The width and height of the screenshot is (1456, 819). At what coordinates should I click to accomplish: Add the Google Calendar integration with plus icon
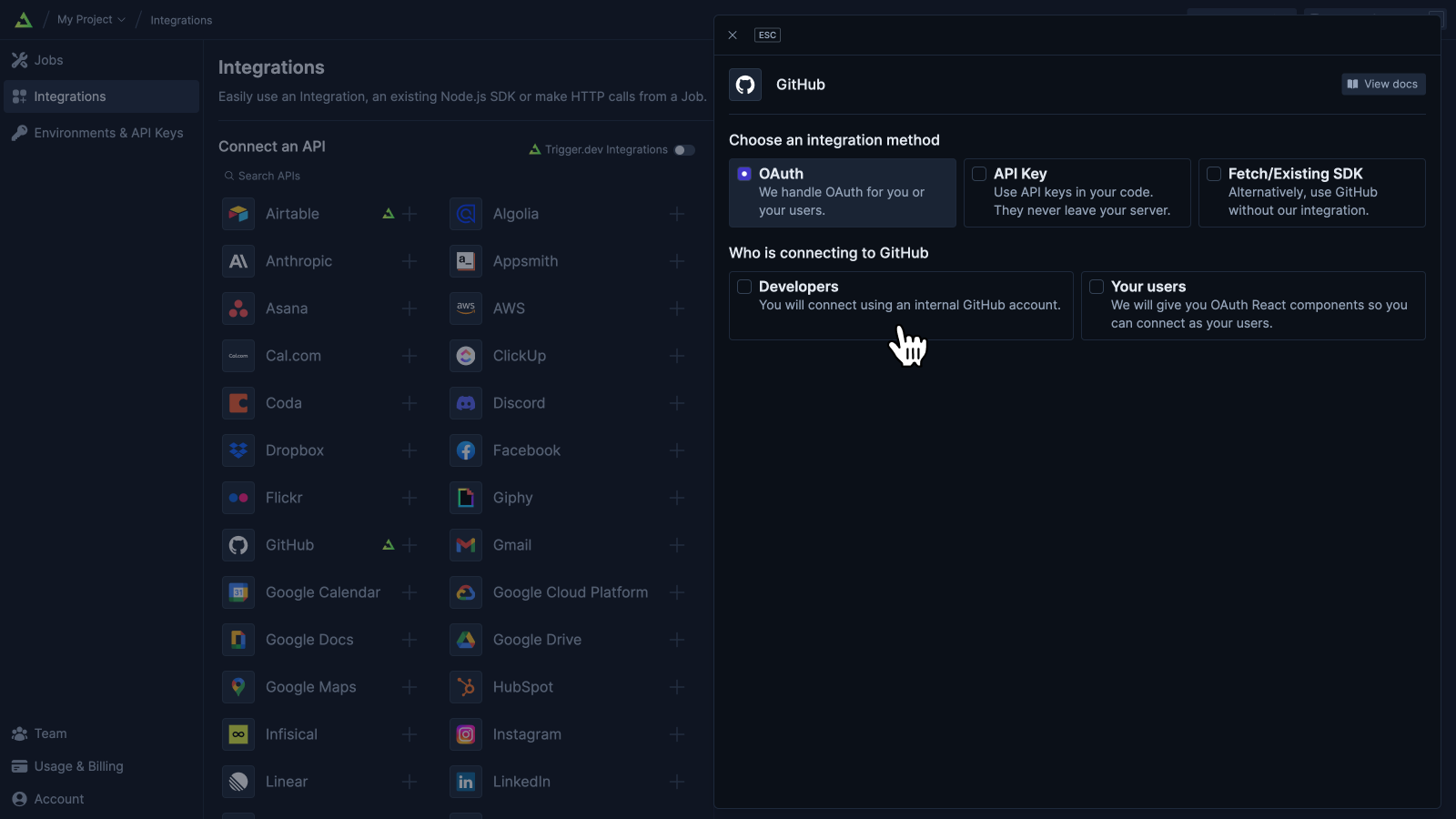pyautogui.click(x=409, y=592)
